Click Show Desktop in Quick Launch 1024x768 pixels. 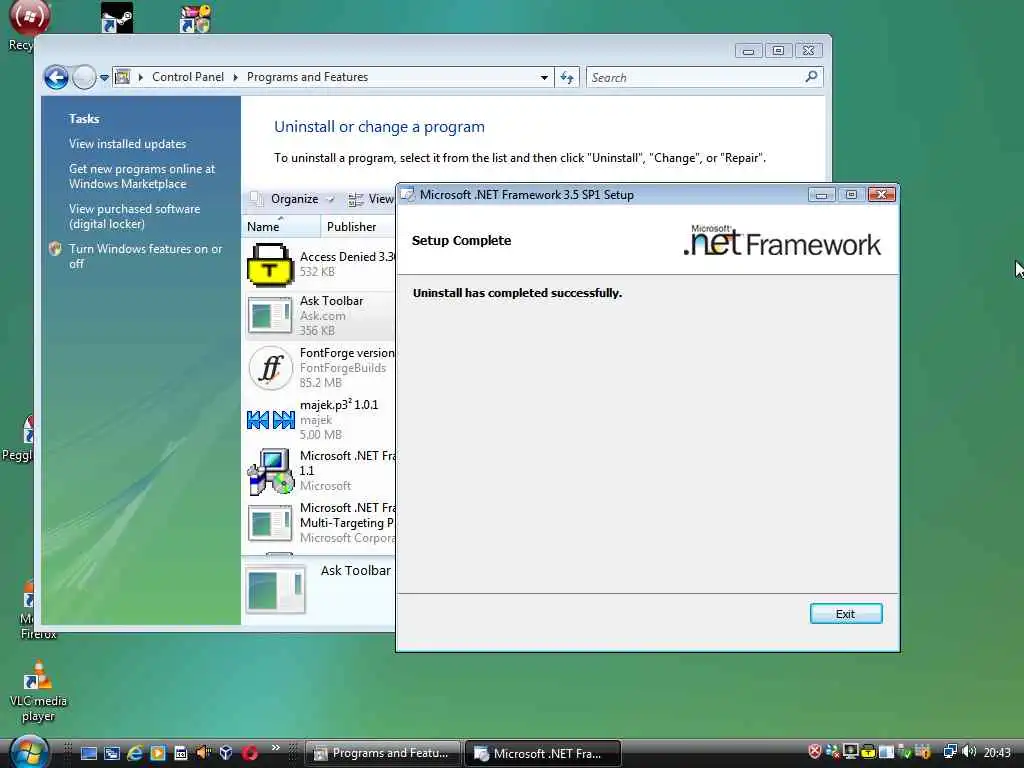coord(89,753)
